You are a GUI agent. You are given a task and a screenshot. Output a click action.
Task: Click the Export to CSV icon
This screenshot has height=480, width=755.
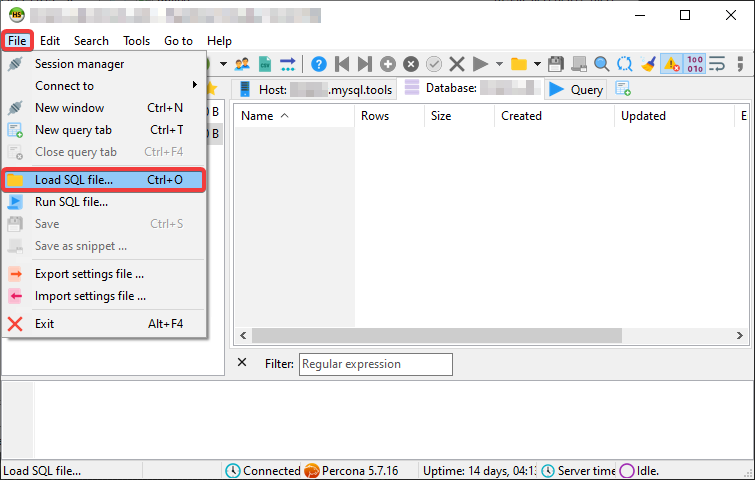265,64
